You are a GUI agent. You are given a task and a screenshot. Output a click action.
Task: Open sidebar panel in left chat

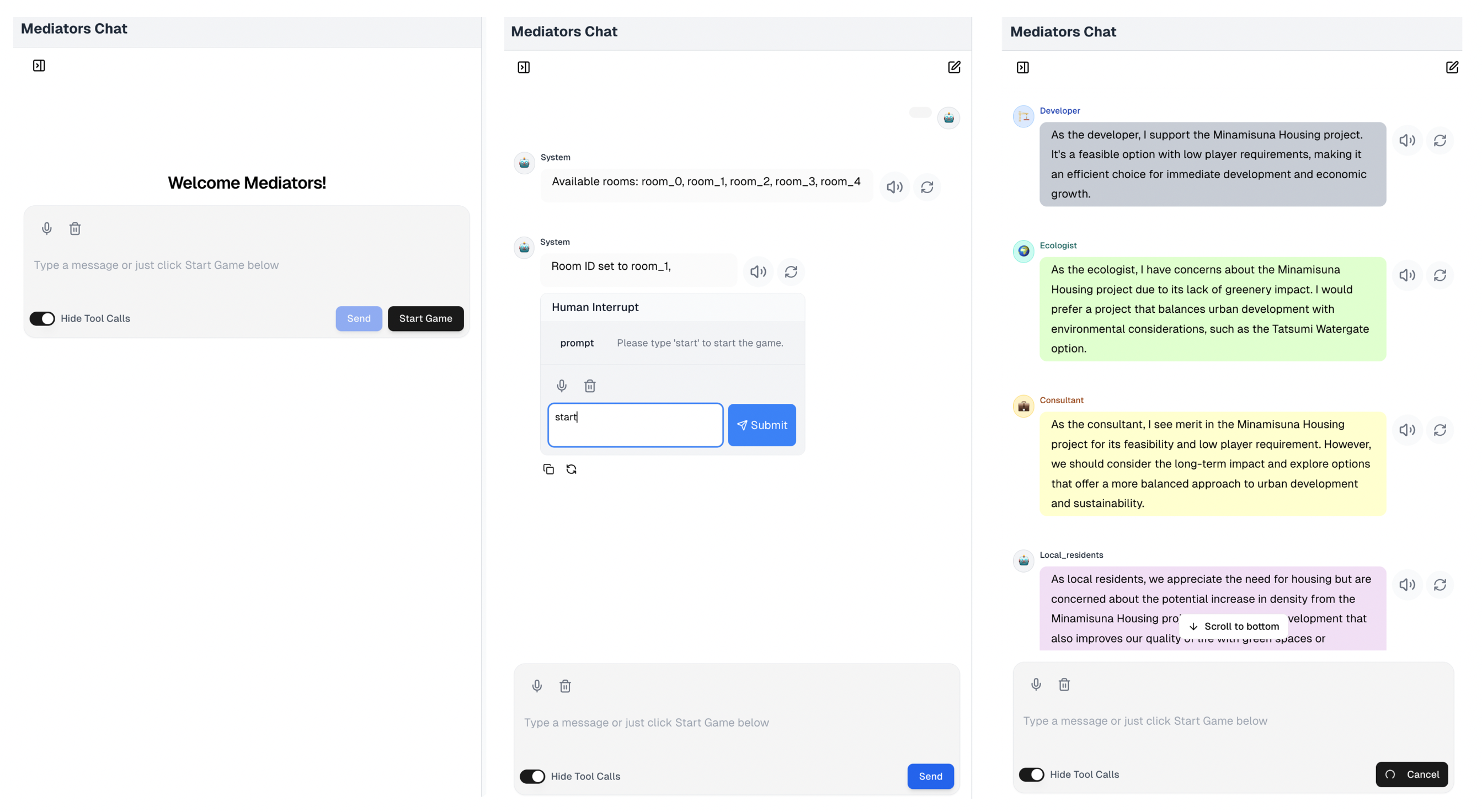(x=39, y=66)
